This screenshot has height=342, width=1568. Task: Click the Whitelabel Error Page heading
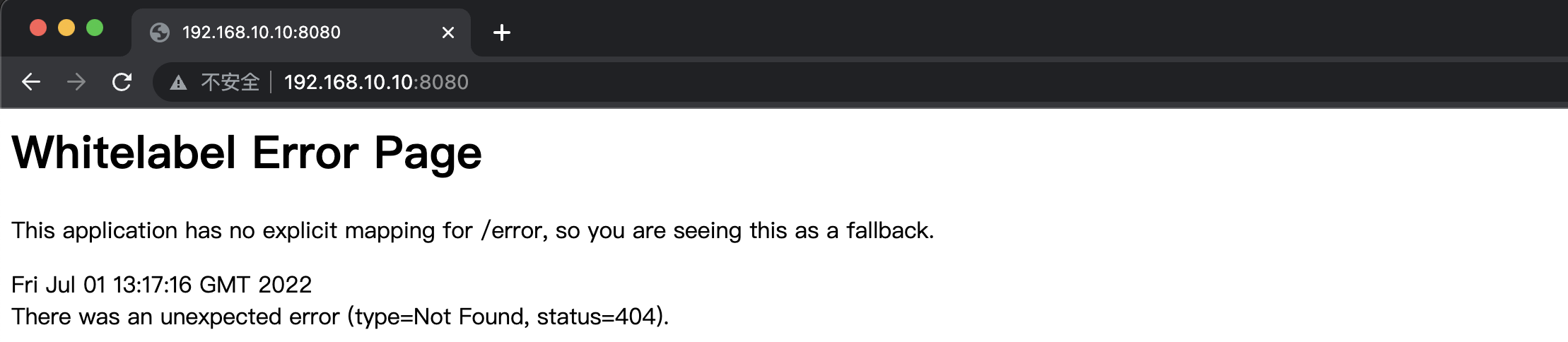[x=247, y=153]
